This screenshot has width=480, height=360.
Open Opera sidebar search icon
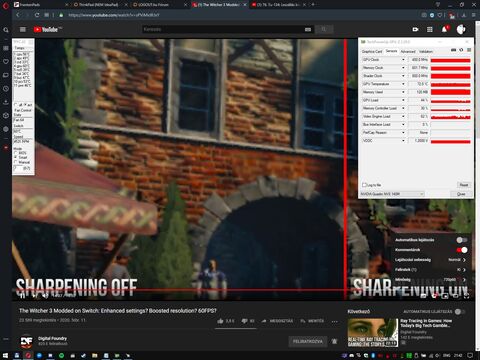tap(6, 30)
